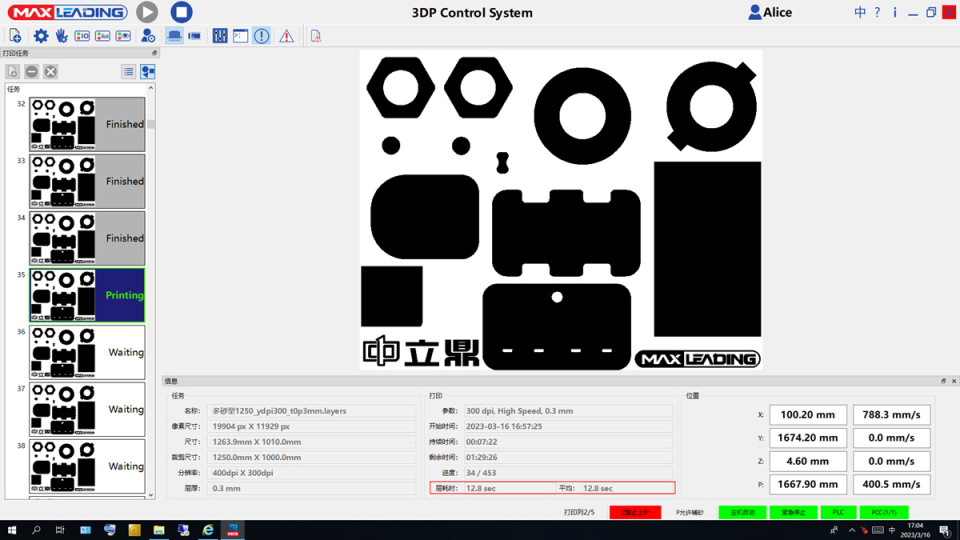
Task: Click the 400dpi X 300dpi resolution field
Action: [x=312, y=473]
